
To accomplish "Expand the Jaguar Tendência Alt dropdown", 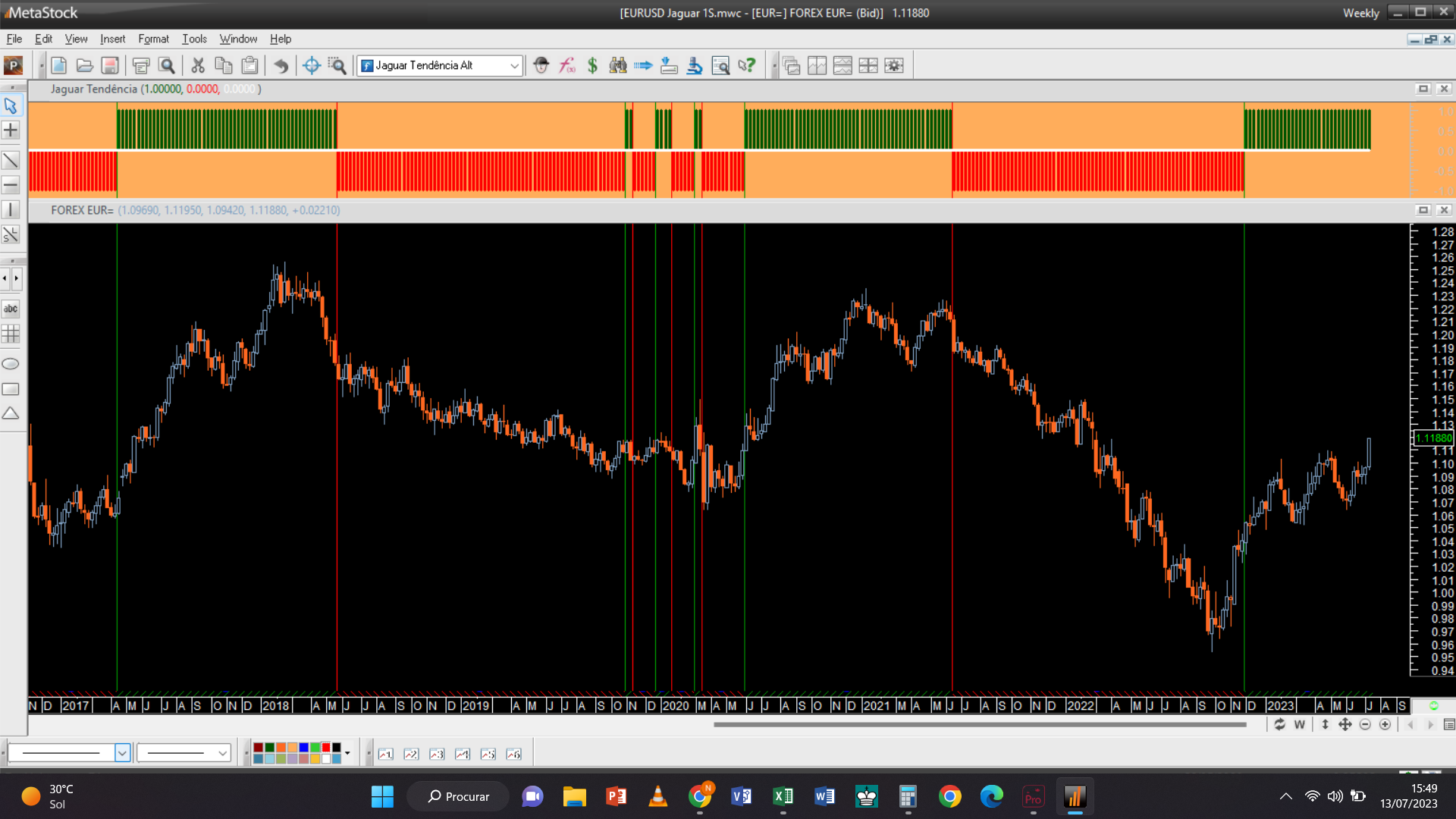I will coord(514,66).
